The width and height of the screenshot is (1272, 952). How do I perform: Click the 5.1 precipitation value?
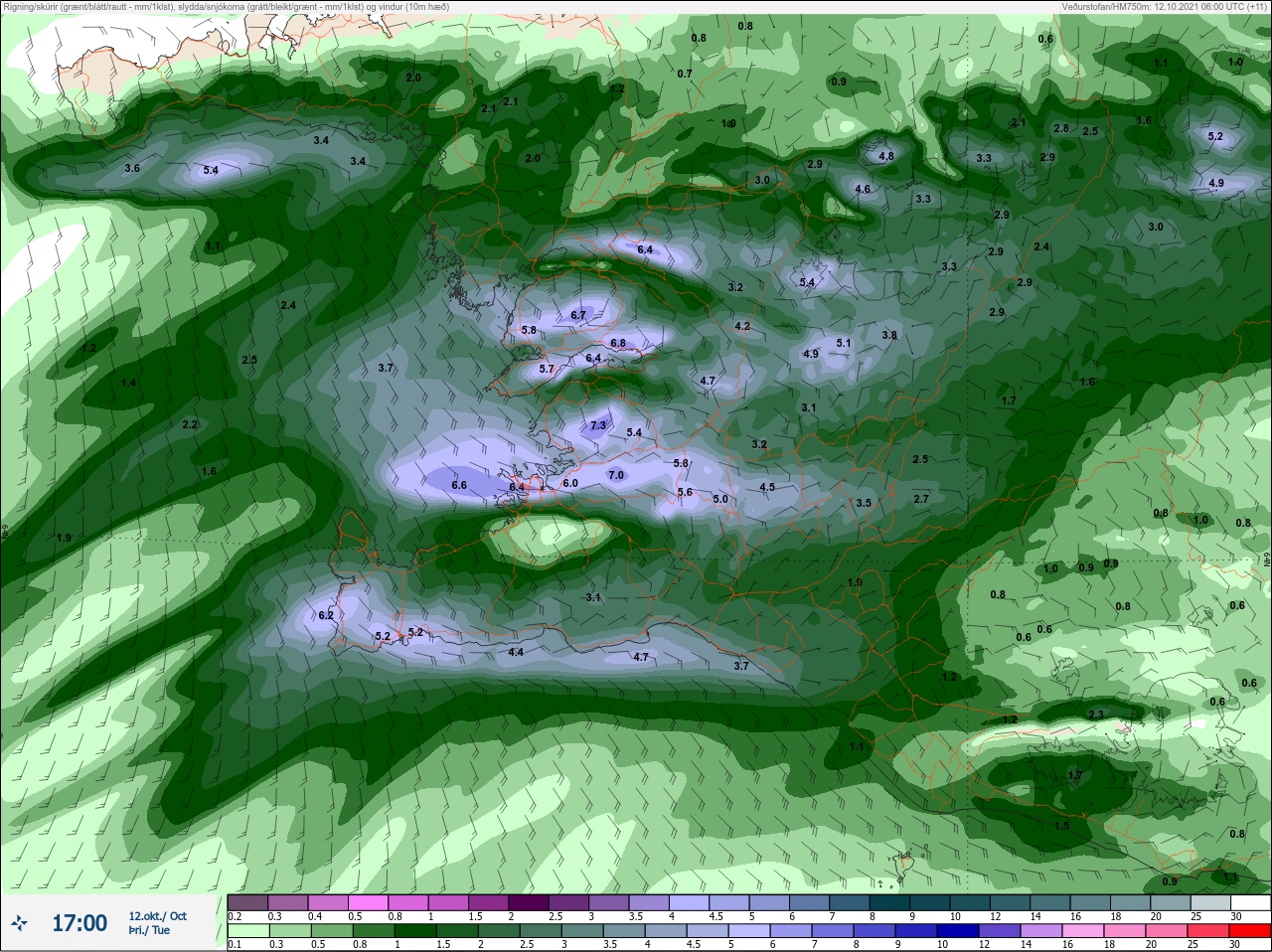coord(844,343)
